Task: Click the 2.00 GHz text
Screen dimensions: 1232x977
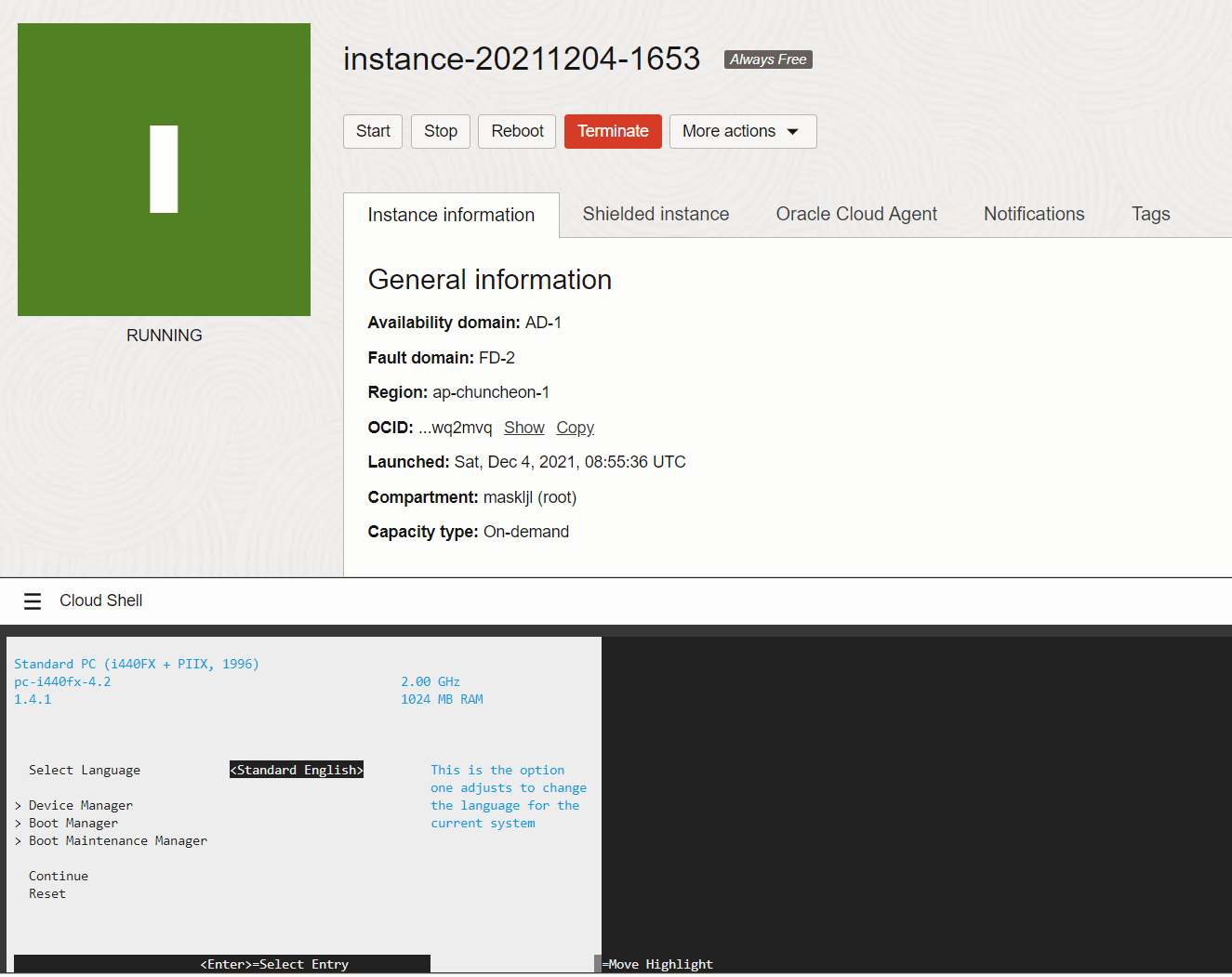Action: [431, 681]
